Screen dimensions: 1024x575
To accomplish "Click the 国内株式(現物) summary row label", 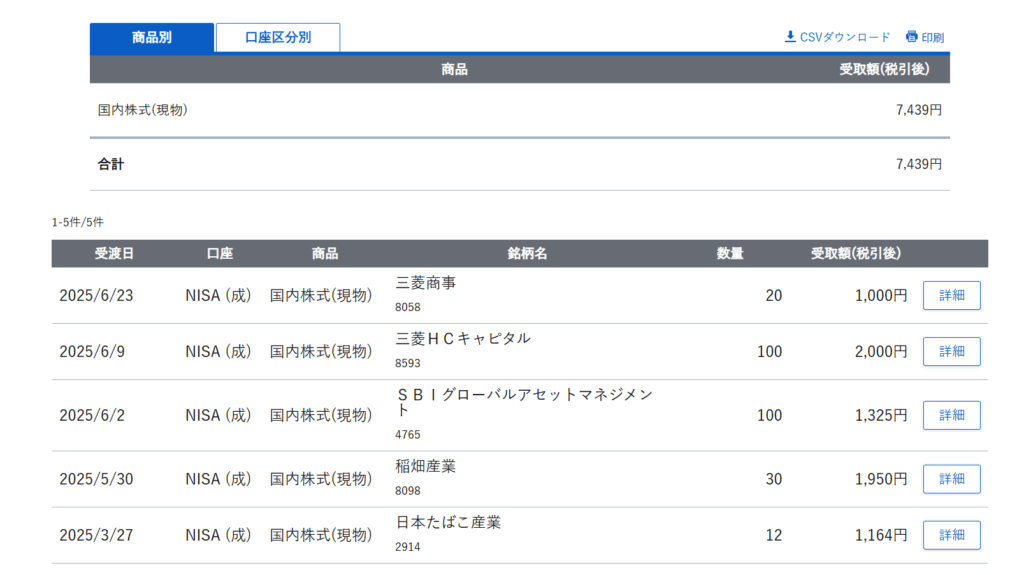I will coord(142,110).
